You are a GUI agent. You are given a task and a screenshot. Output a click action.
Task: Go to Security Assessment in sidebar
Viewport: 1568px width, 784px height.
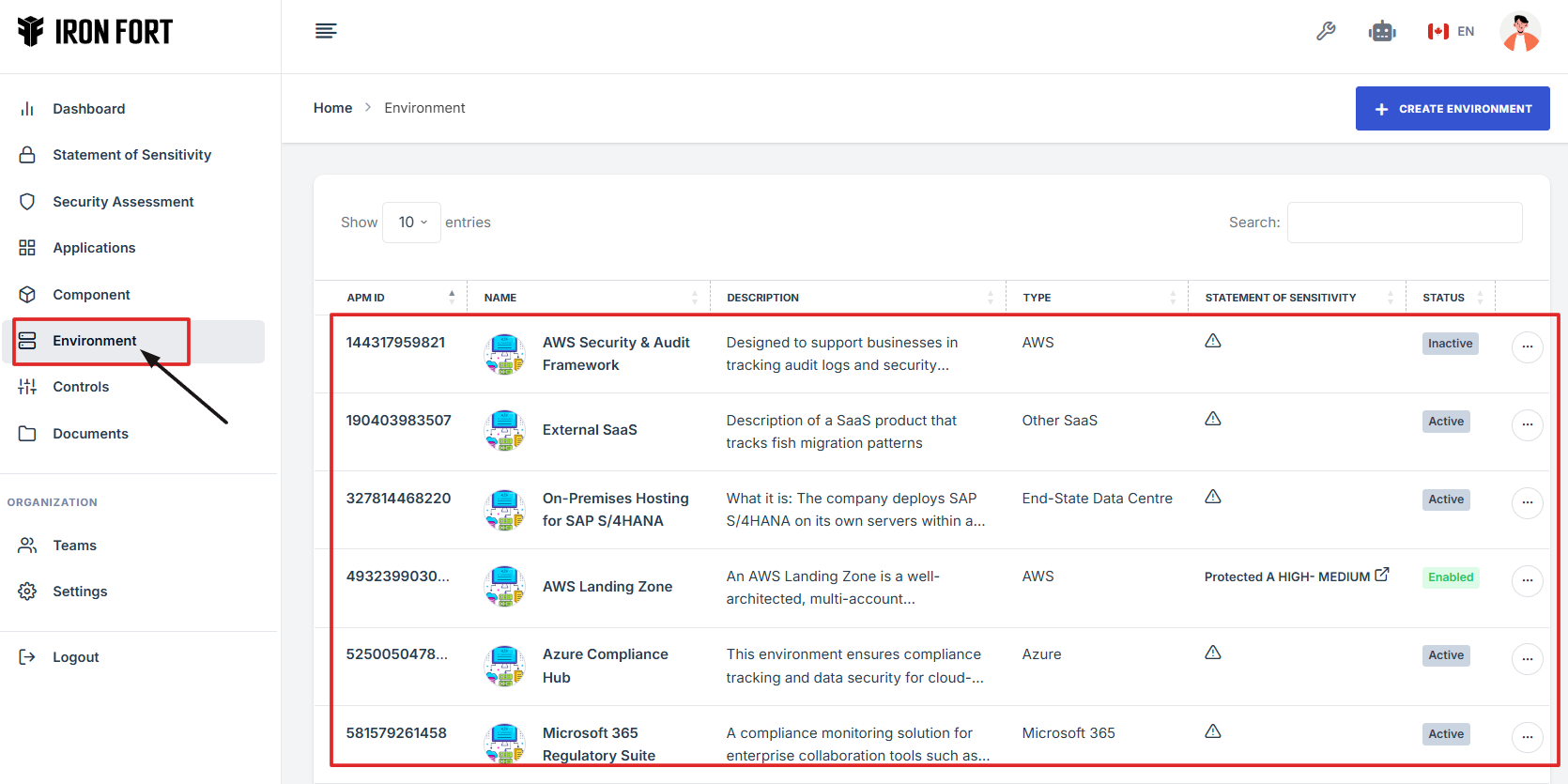click(x=123, y=202)
